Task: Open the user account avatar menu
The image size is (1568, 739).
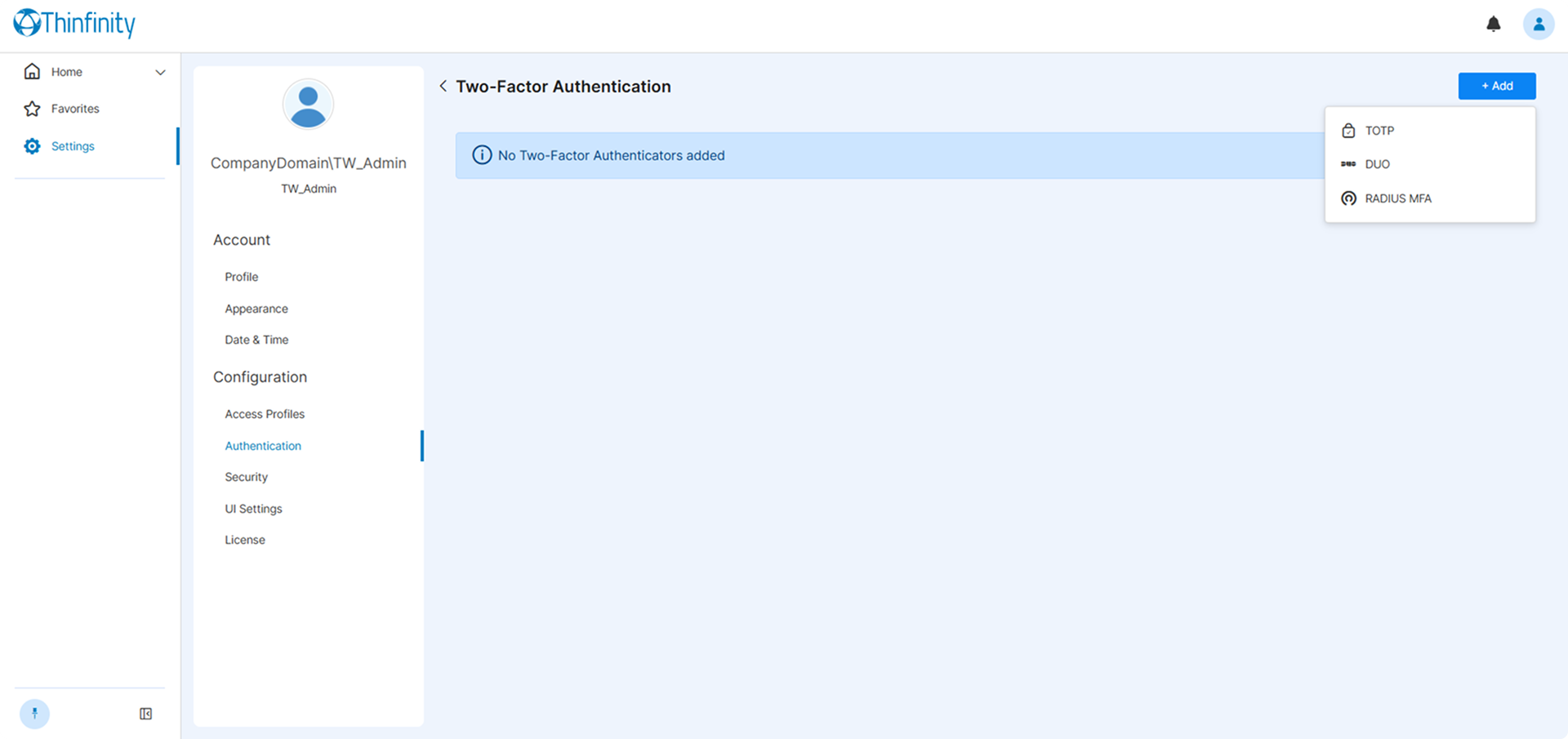Action: tap(1539, 24)
